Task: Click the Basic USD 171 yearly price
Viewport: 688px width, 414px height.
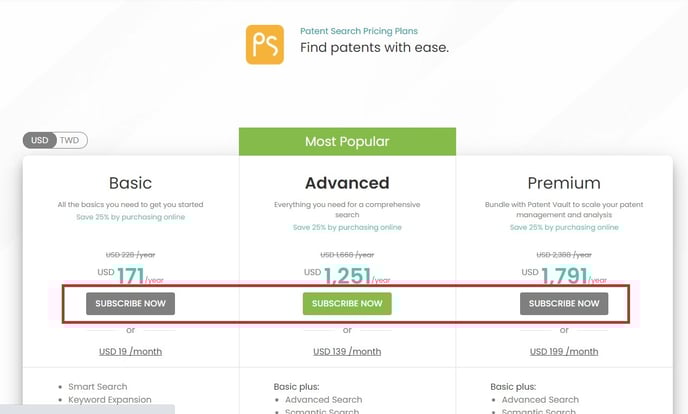Action: point(130,275)
